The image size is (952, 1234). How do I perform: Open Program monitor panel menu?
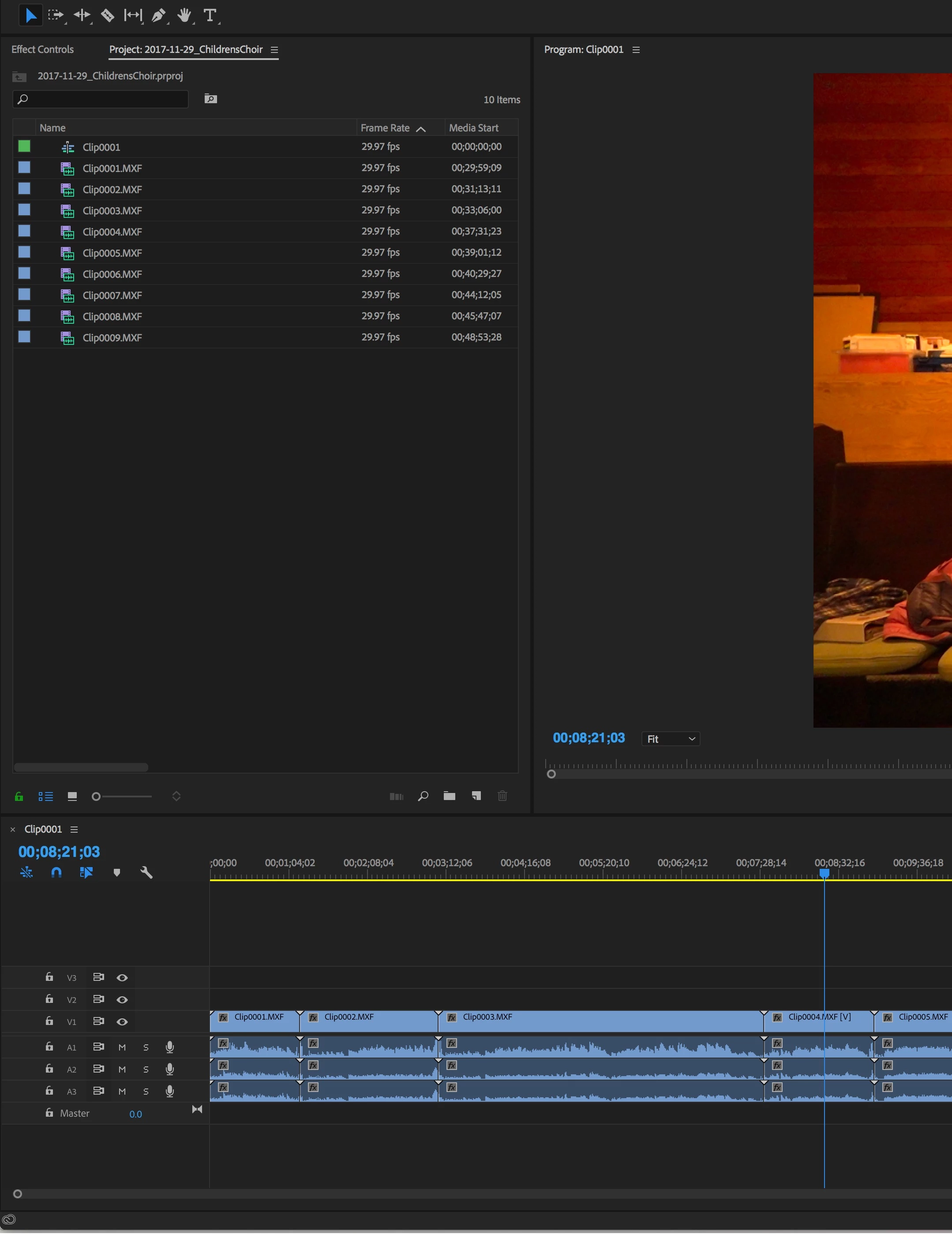[636, 50]
